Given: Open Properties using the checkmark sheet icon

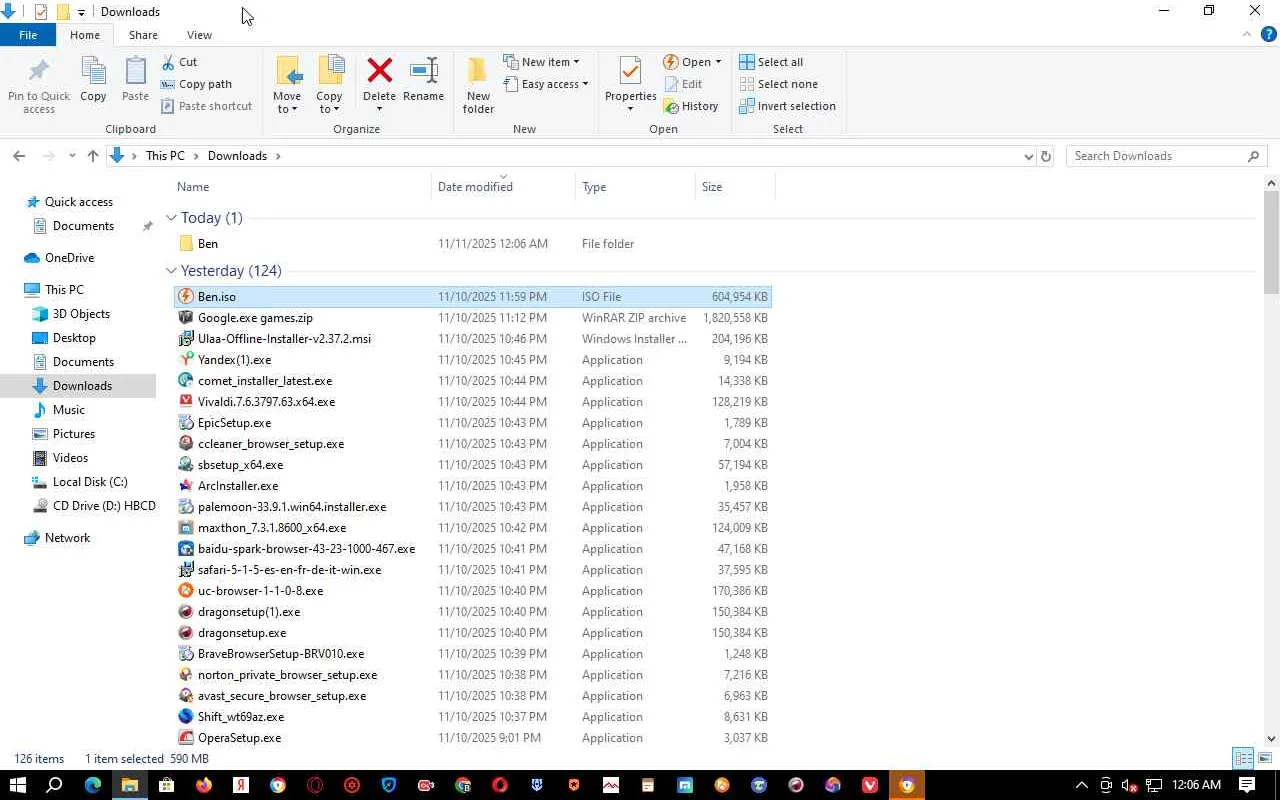Looking at the screenshot, I should 630,71.
